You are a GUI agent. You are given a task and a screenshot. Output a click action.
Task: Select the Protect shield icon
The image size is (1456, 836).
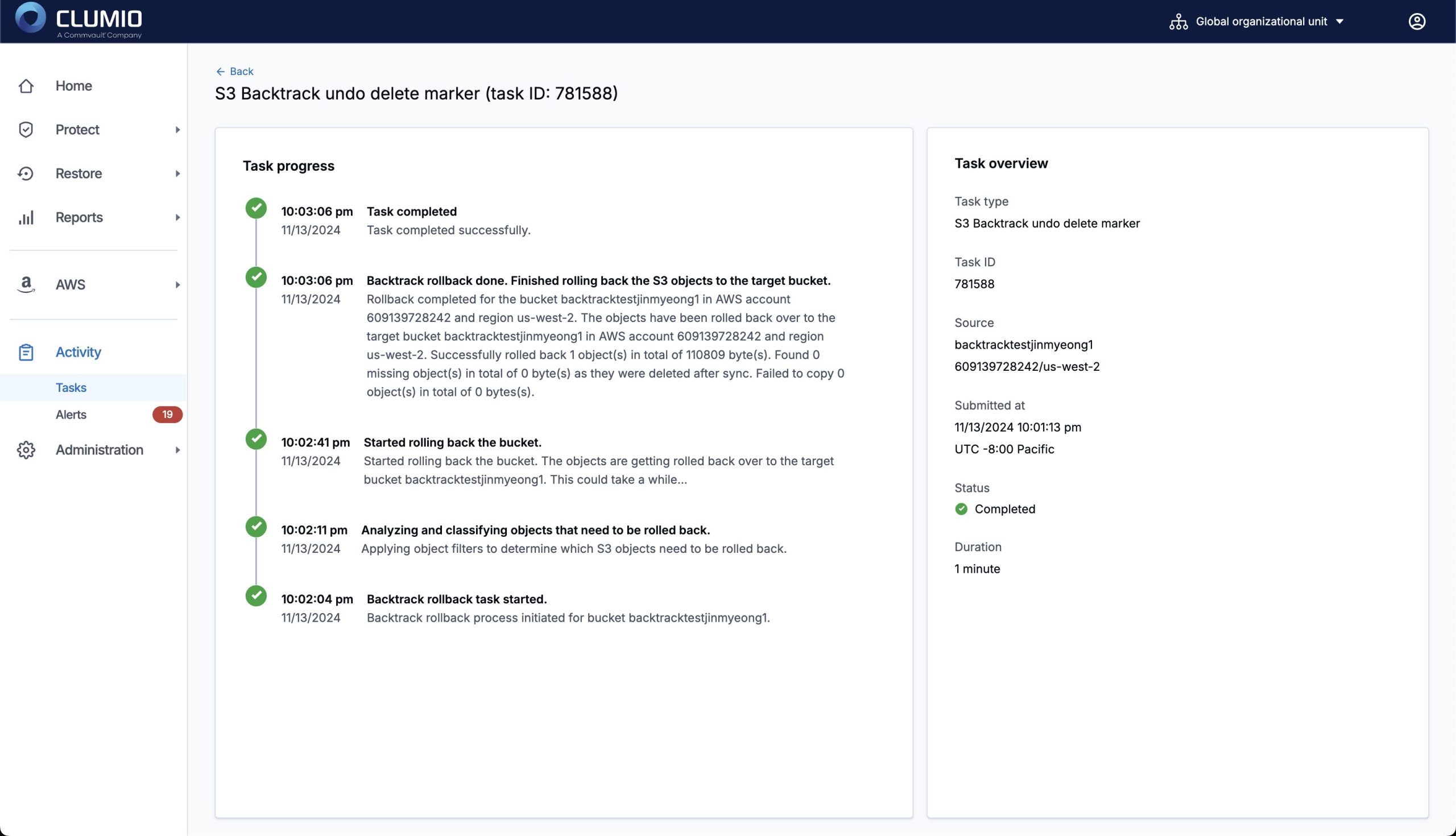point(26,129)
